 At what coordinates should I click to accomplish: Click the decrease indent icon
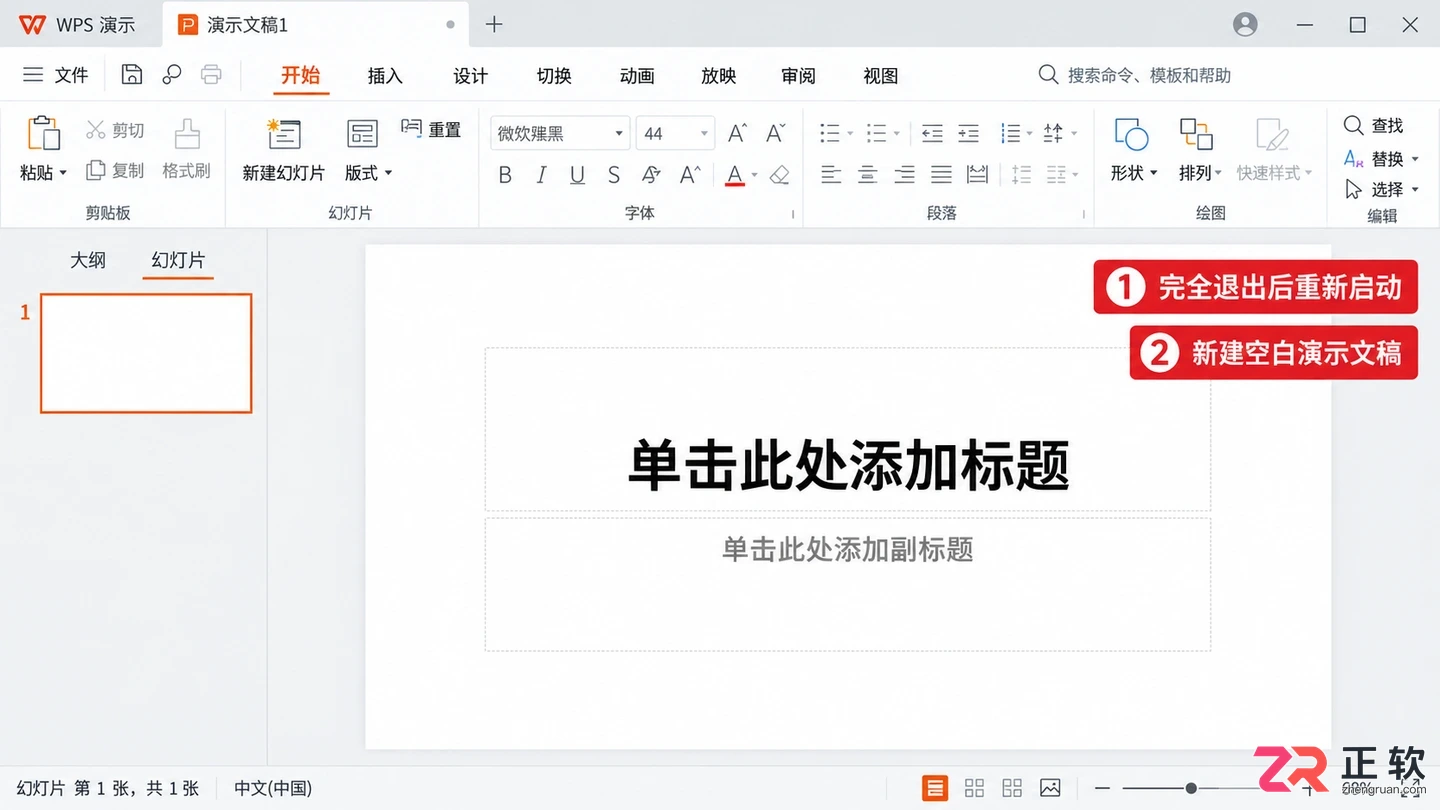coord(932,133)
